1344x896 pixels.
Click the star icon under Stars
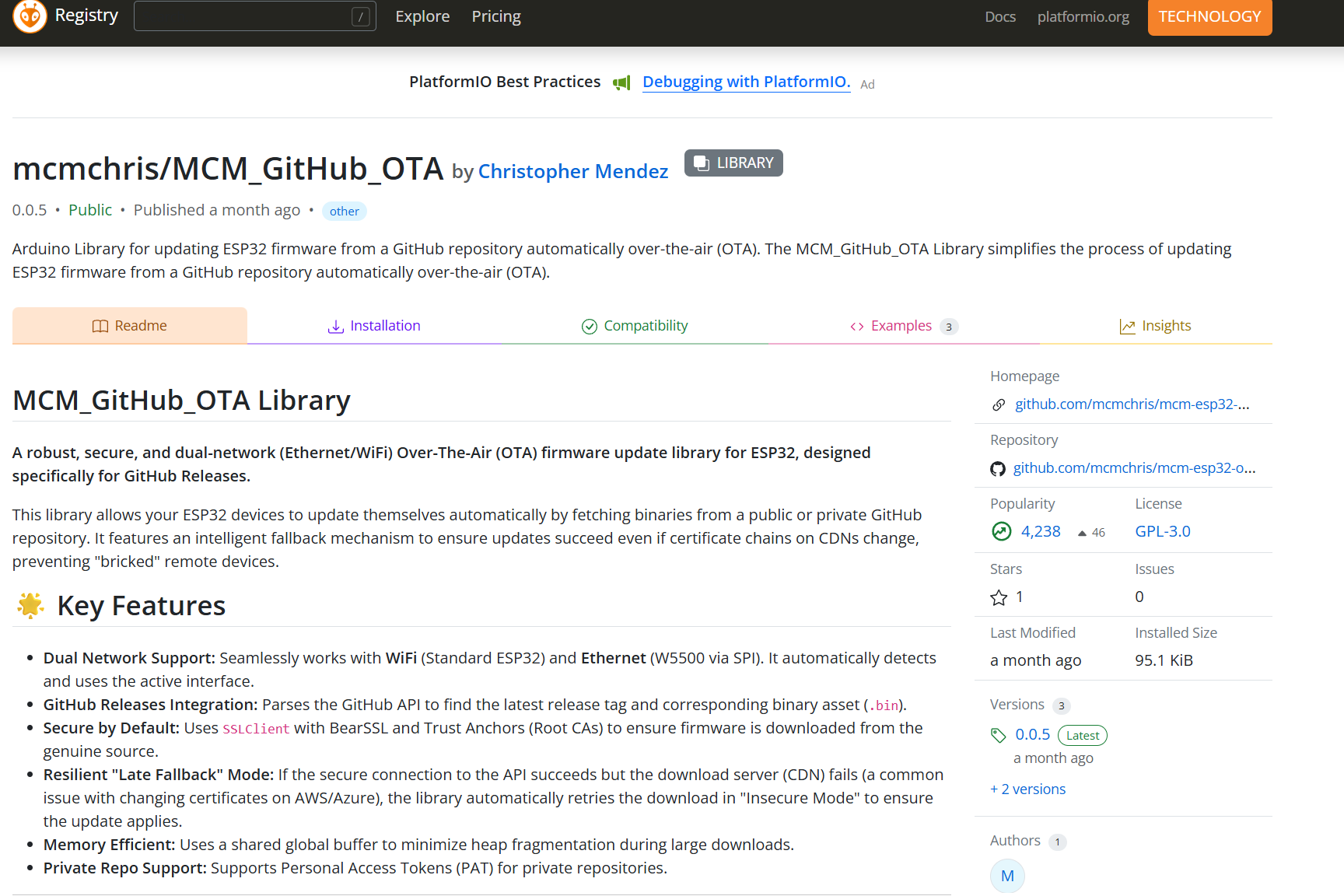point(999,597)
